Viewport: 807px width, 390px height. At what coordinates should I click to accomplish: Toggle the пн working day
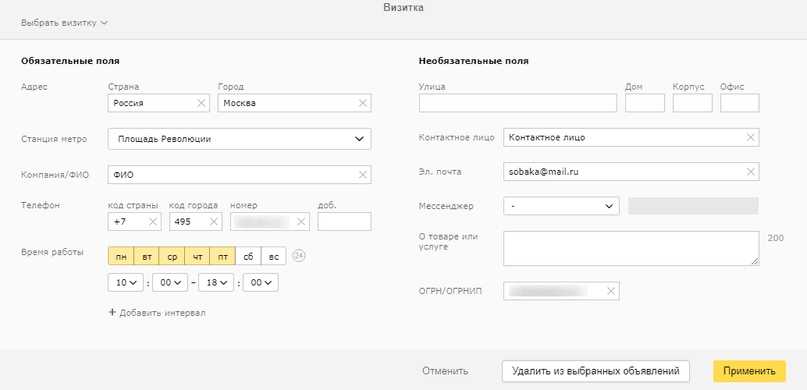tap(121, 256)
